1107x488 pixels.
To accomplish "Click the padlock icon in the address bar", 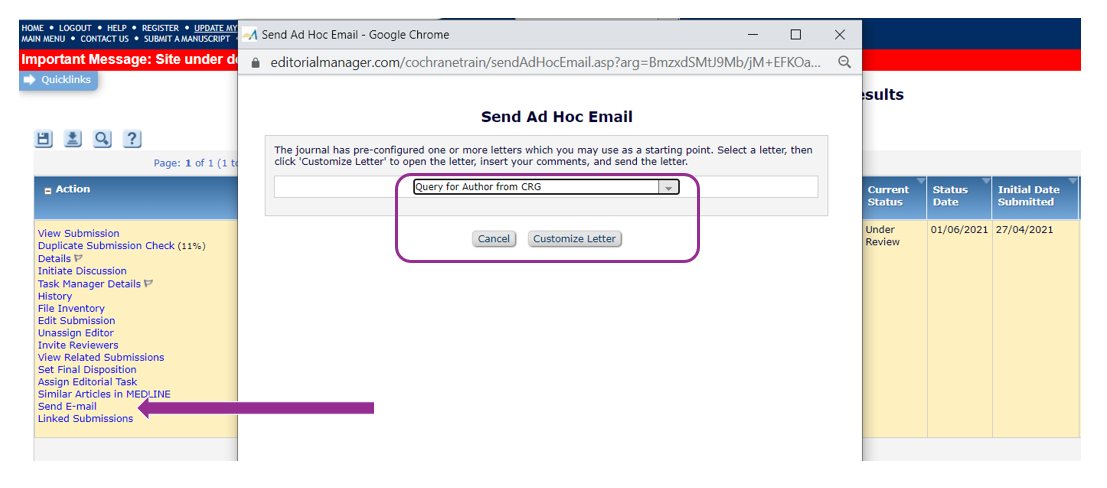I will pos(255,62).
